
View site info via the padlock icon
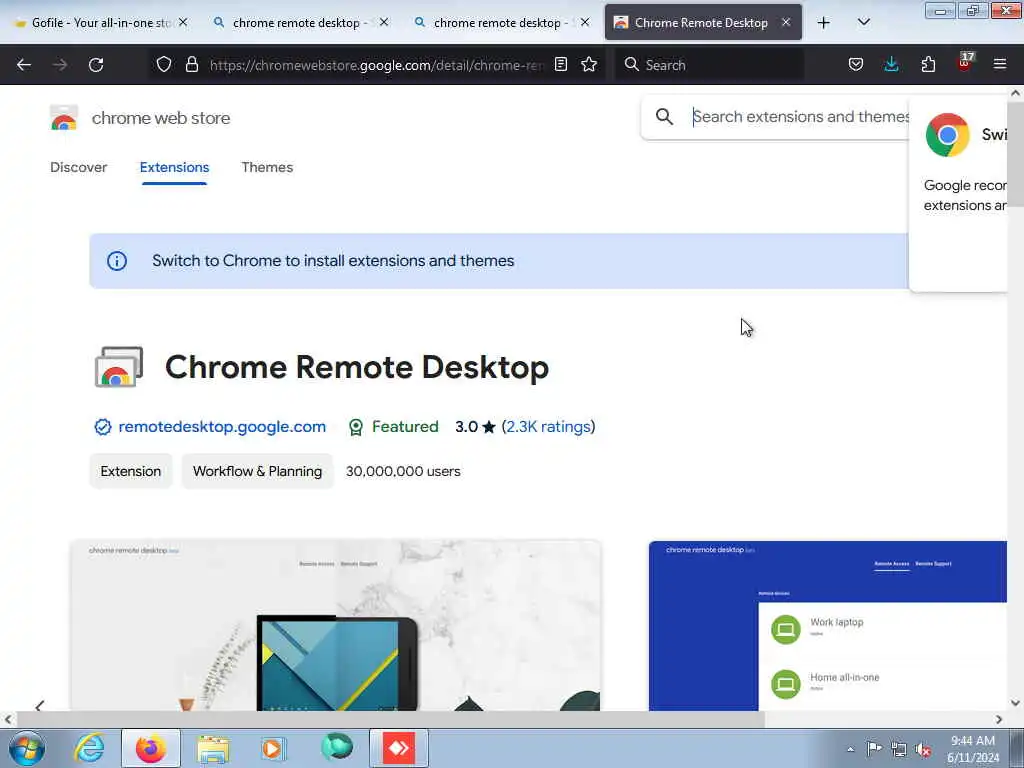pos(191,64)
